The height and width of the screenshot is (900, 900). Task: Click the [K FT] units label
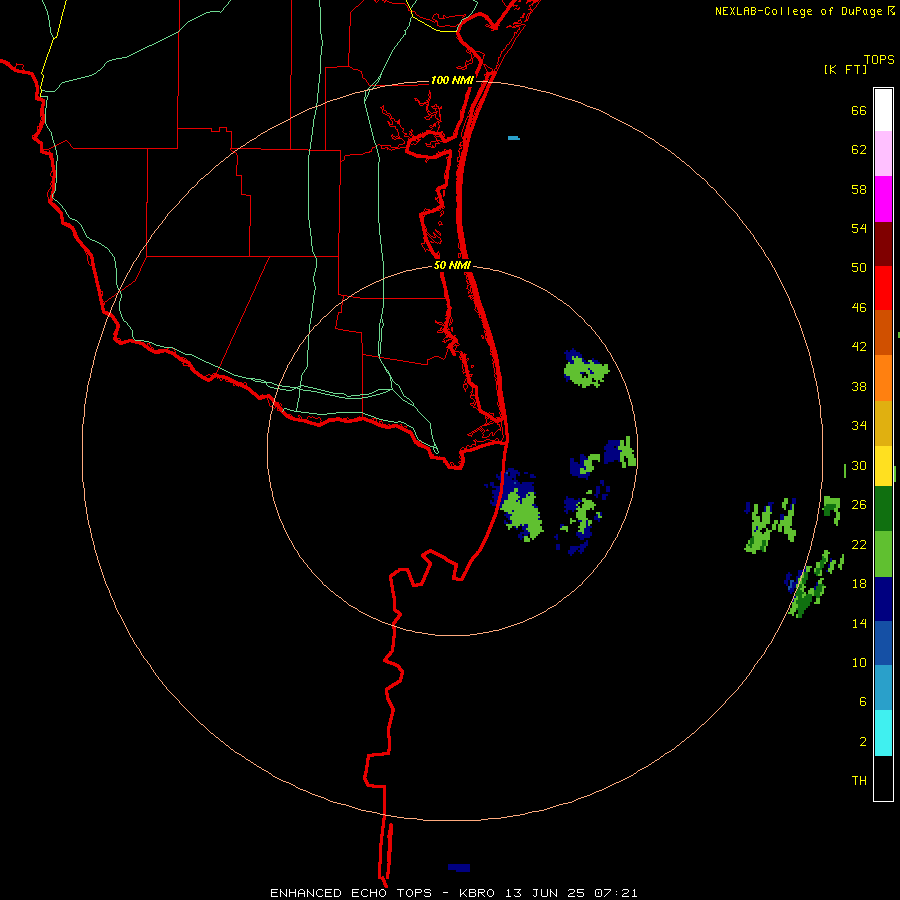[x=845, y=70]
